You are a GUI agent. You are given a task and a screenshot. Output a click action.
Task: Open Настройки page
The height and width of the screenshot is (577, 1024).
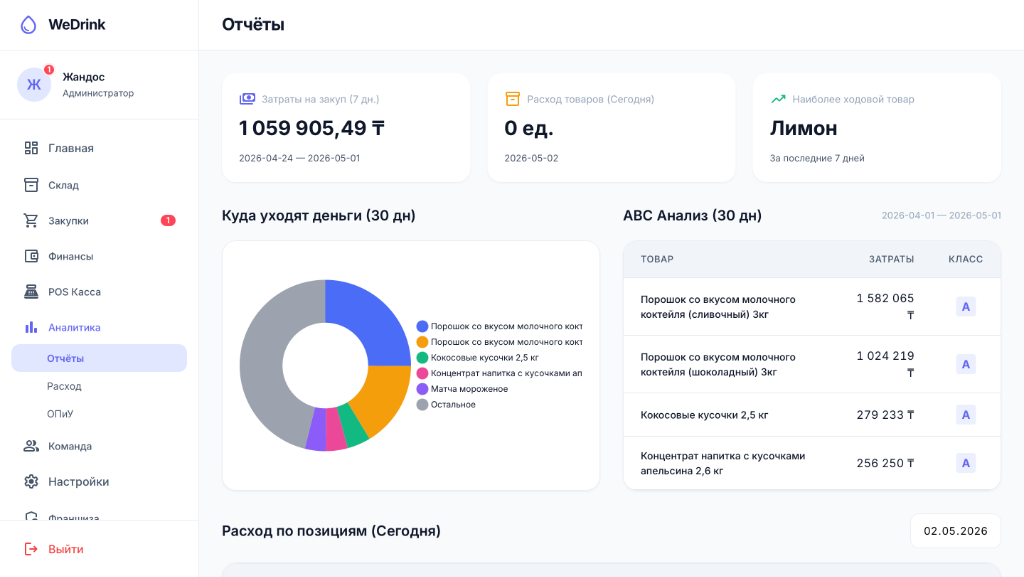pyautogui.click(x=99, y=482)
